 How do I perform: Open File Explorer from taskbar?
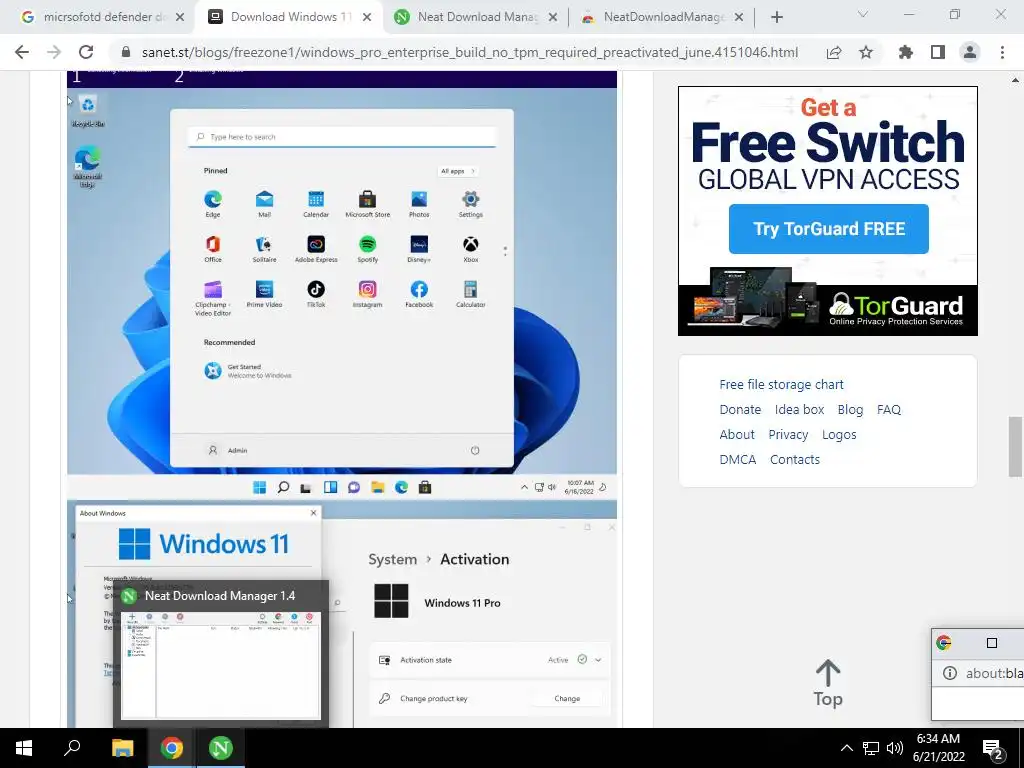point(122,748)
